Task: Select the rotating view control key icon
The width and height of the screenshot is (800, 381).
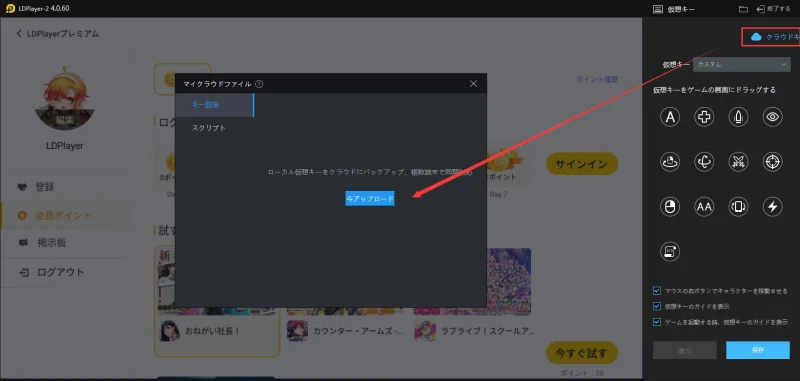Action: (704, 162)
